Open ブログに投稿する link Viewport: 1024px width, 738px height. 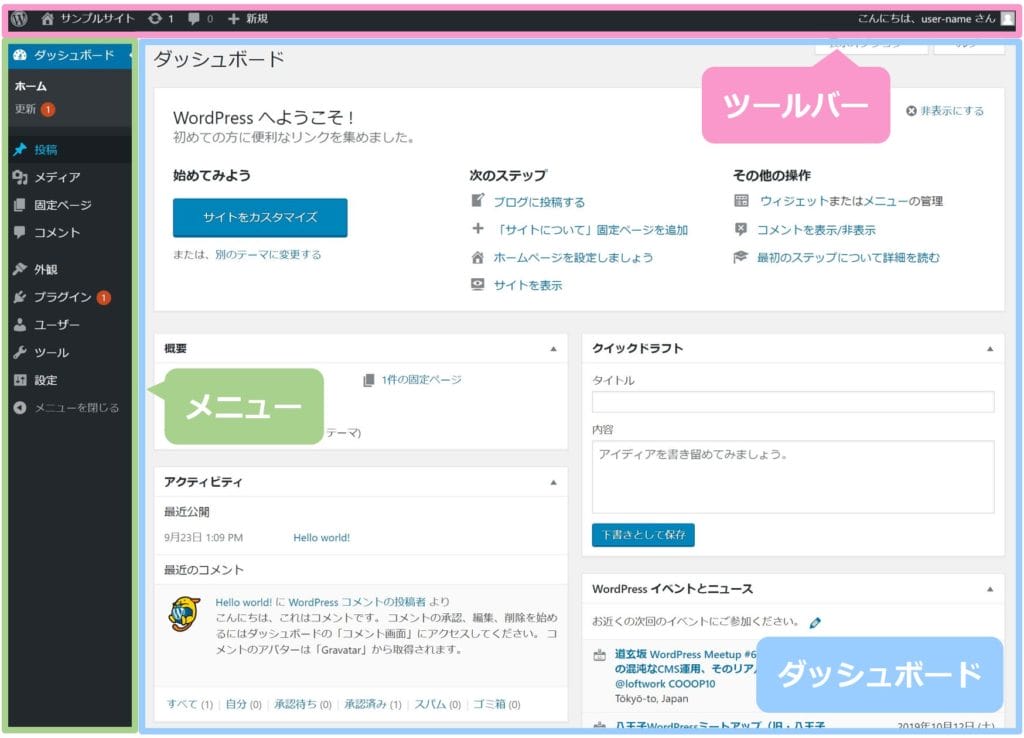(539, 202)
